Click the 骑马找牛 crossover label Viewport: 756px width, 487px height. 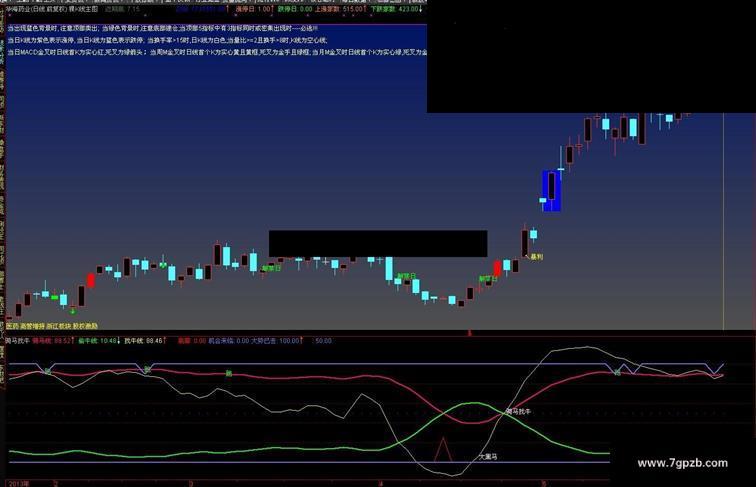pyautogui.click(x=518, y=412)
